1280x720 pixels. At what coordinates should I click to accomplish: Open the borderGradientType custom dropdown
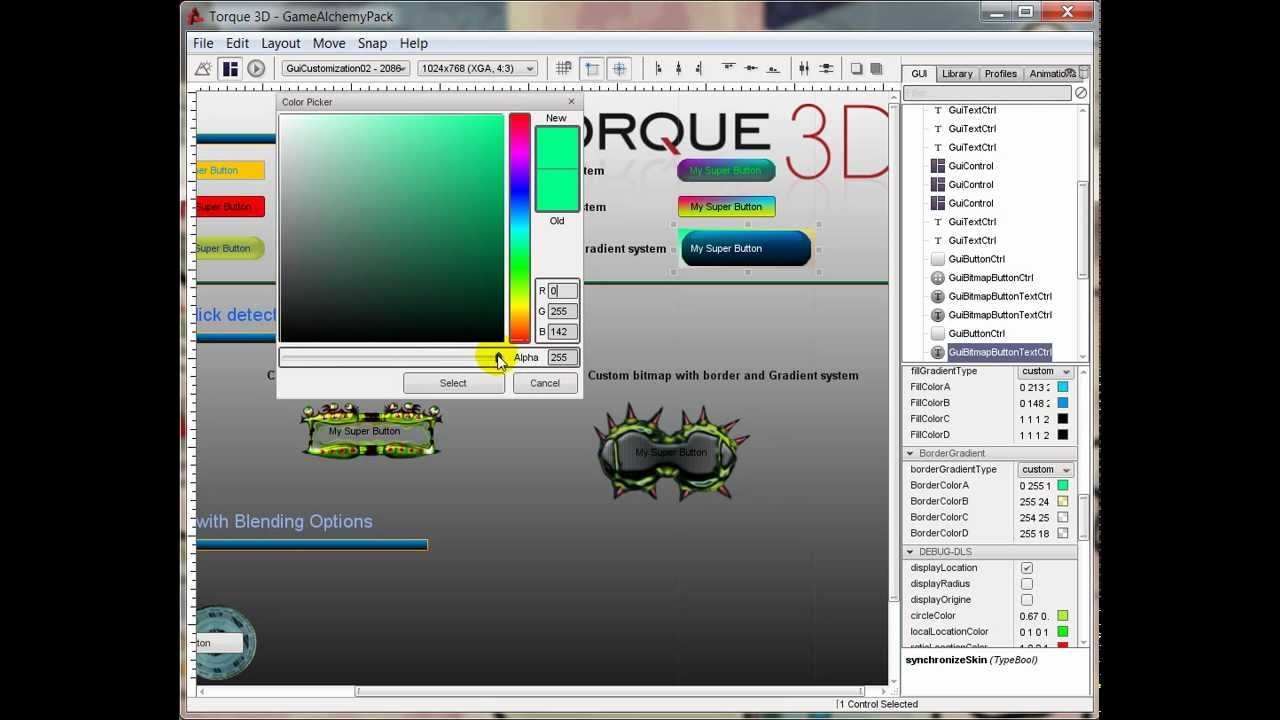click(1046, 469)
